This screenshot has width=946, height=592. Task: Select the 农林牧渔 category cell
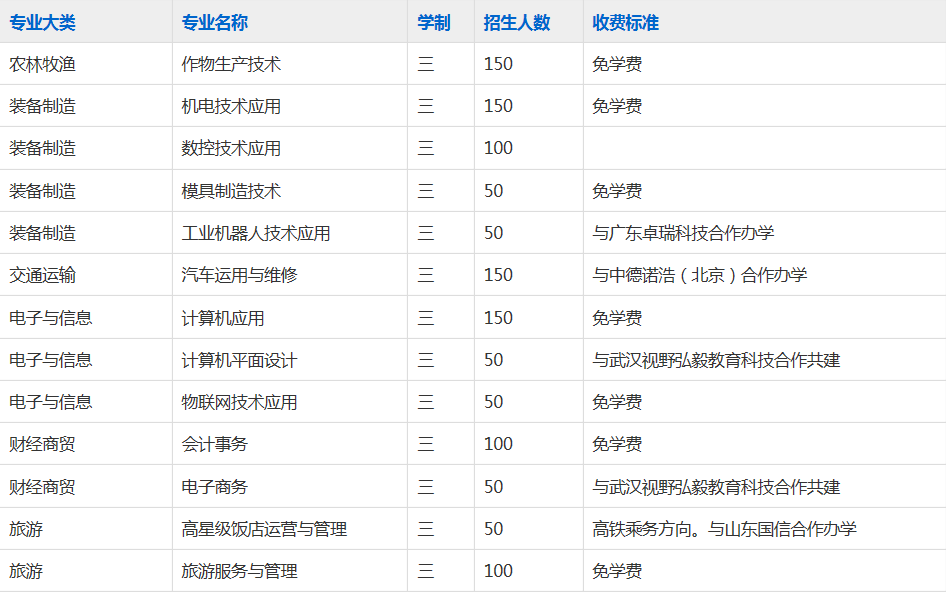click(86, 64)
